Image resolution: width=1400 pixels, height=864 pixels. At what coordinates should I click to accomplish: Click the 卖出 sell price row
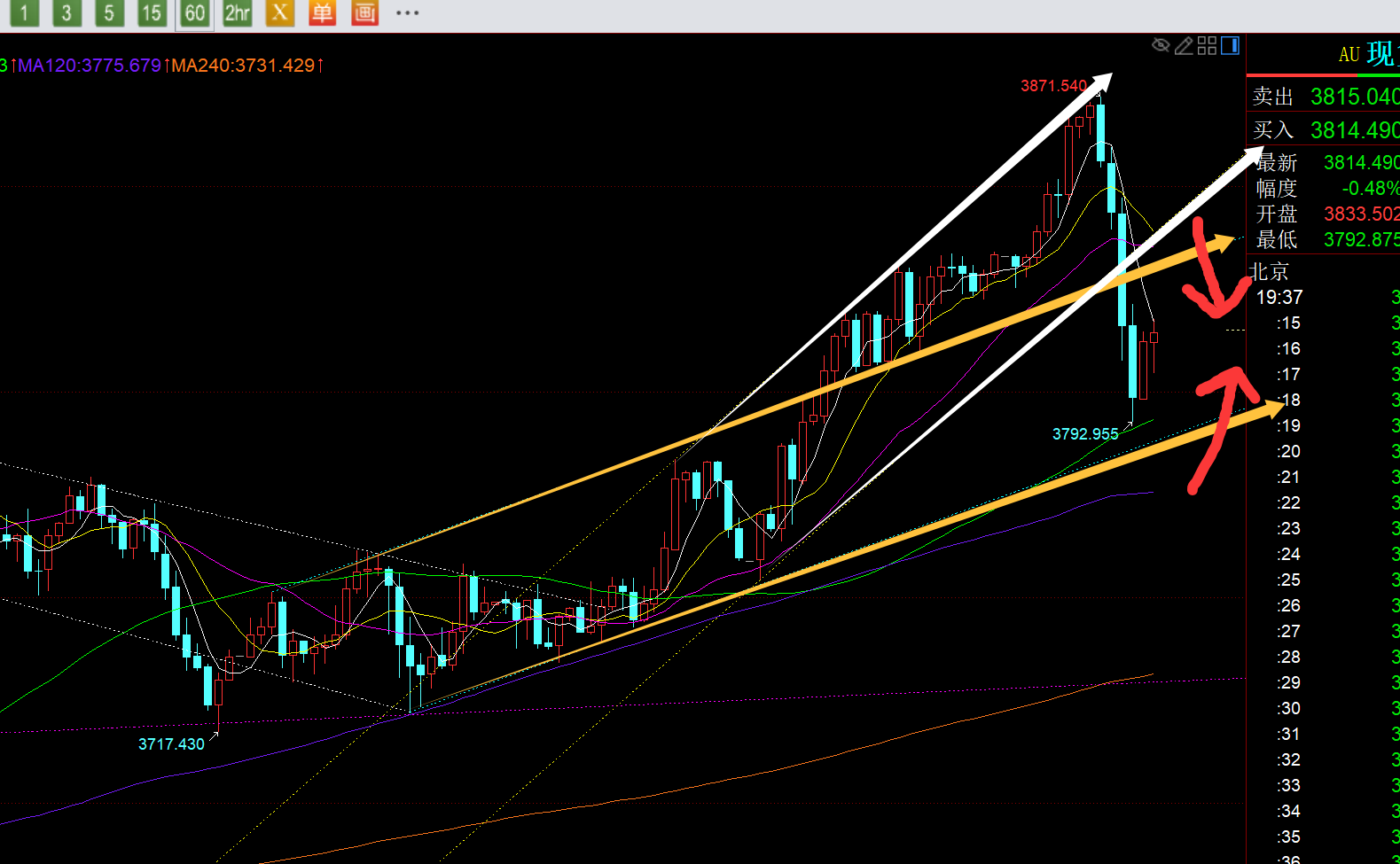1323,96
